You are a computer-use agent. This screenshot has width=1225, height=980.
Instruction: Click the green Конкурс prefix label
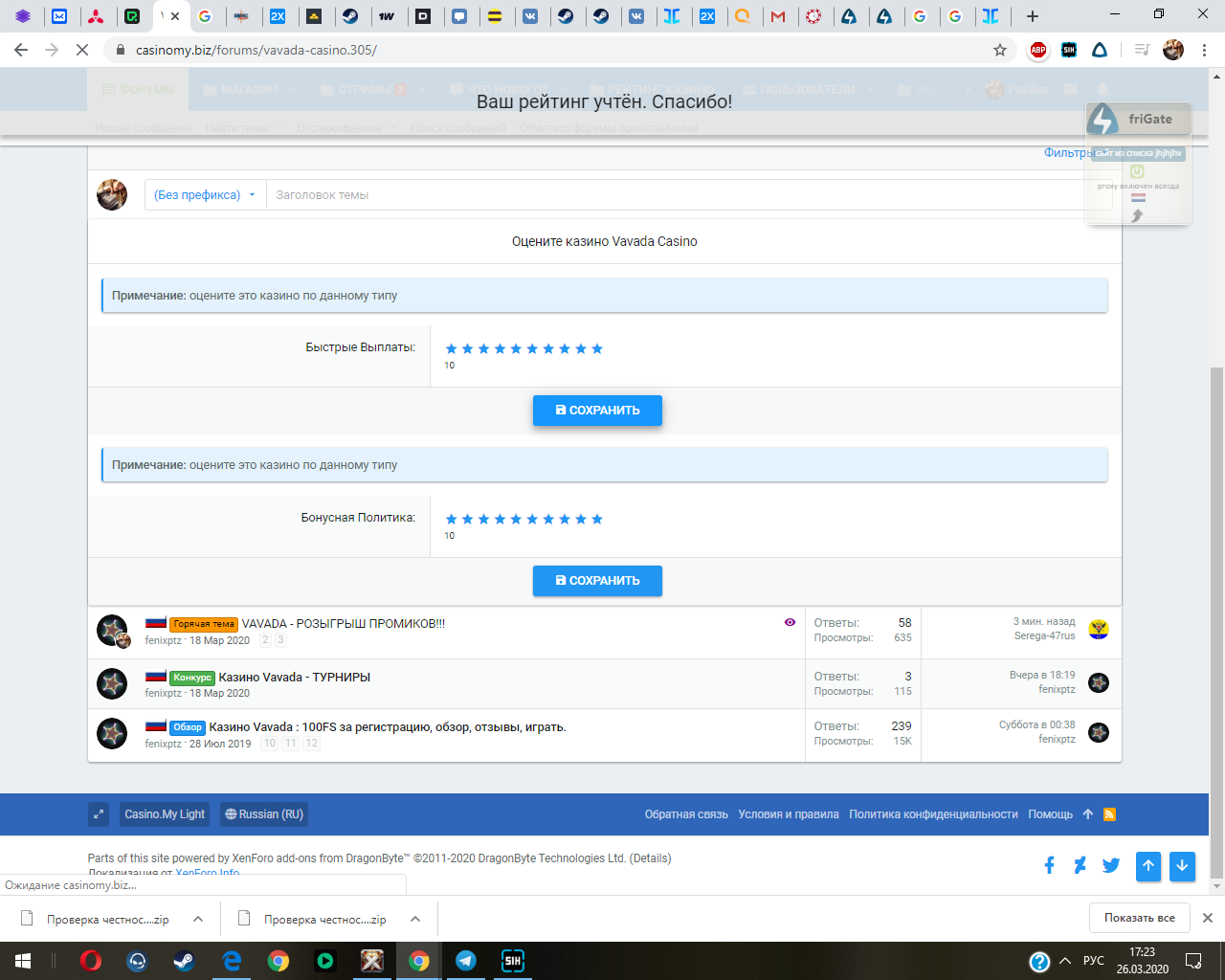click(192, 678)
